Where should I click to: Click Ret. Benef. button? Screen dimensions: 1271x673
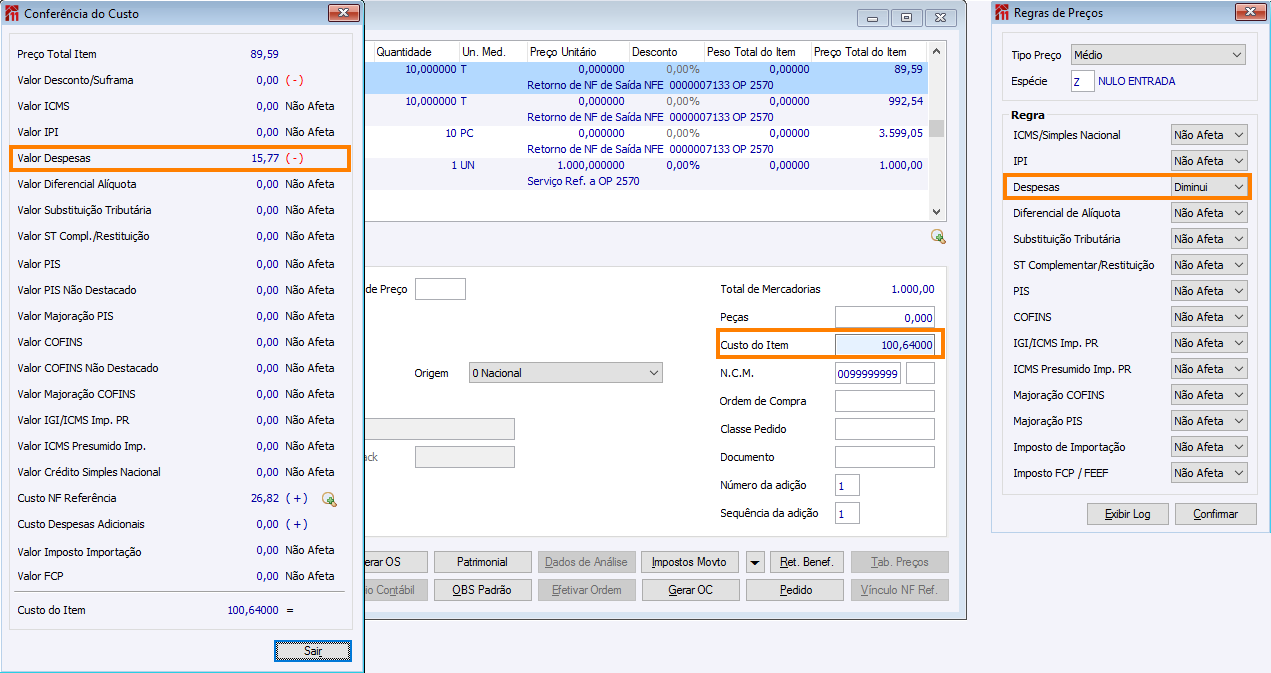[807, 562]
